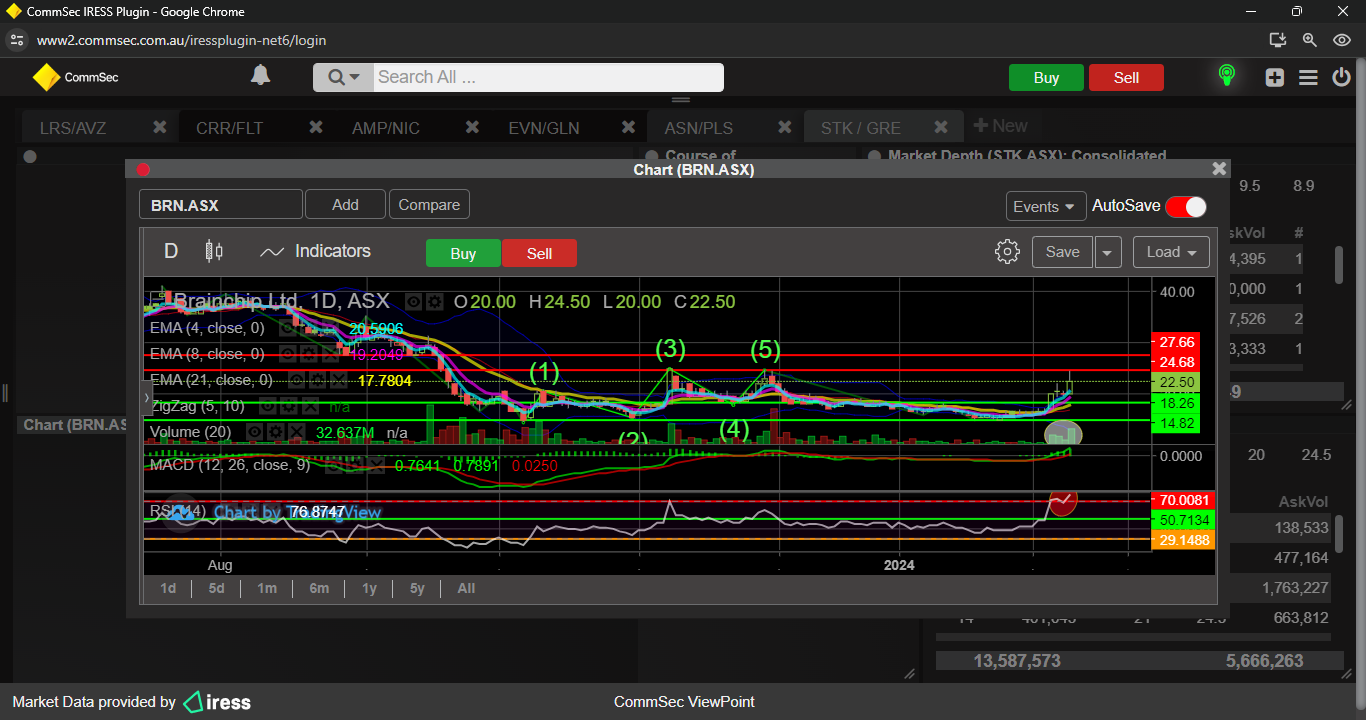Open the search type dropdown magnifier

[x=343, y=77]
